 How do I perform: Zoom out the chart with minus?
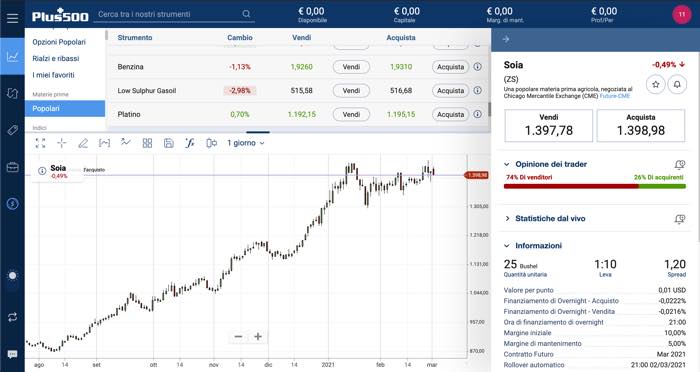(x=238, y=336)
